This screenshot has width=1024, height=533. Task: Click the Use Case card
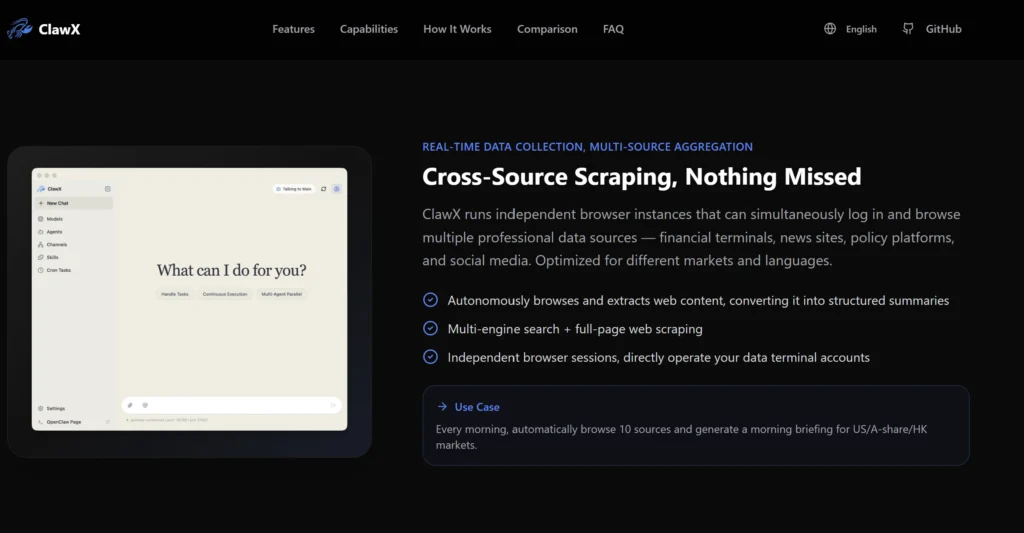click(696, 425)
